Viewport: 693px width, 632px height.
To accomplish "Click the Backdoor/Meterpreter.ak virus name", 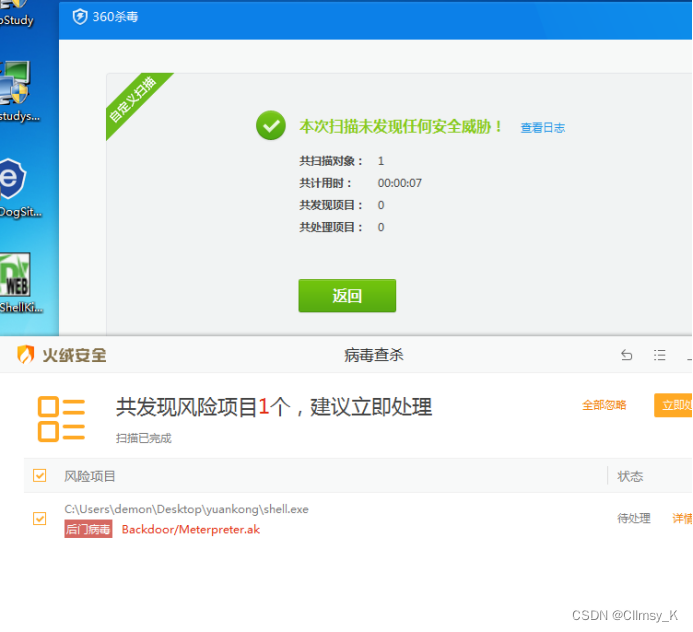I will [x=190, y=529].
